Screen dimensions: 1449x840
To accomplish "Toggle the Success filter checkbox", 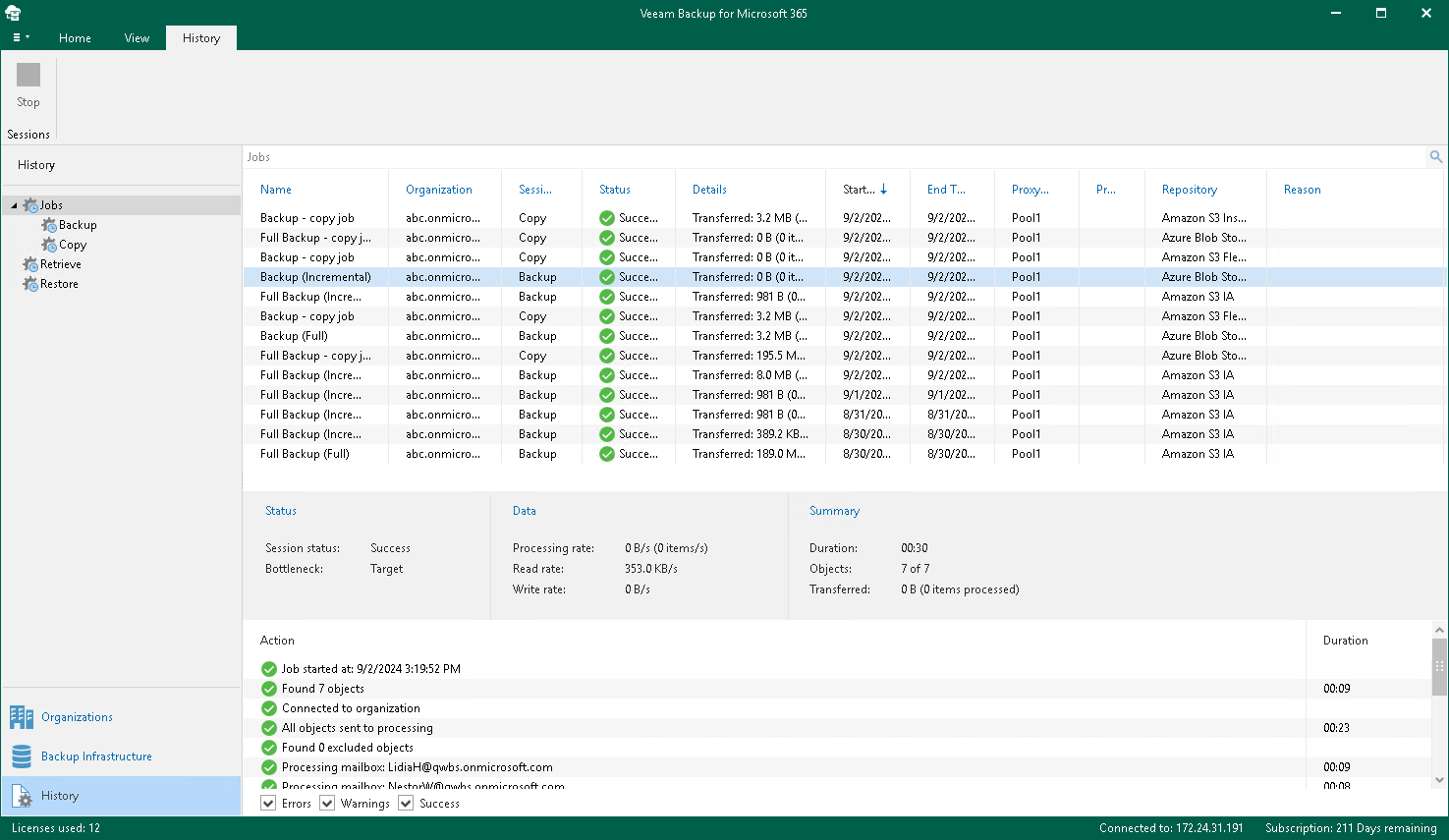I will [406, 804].
